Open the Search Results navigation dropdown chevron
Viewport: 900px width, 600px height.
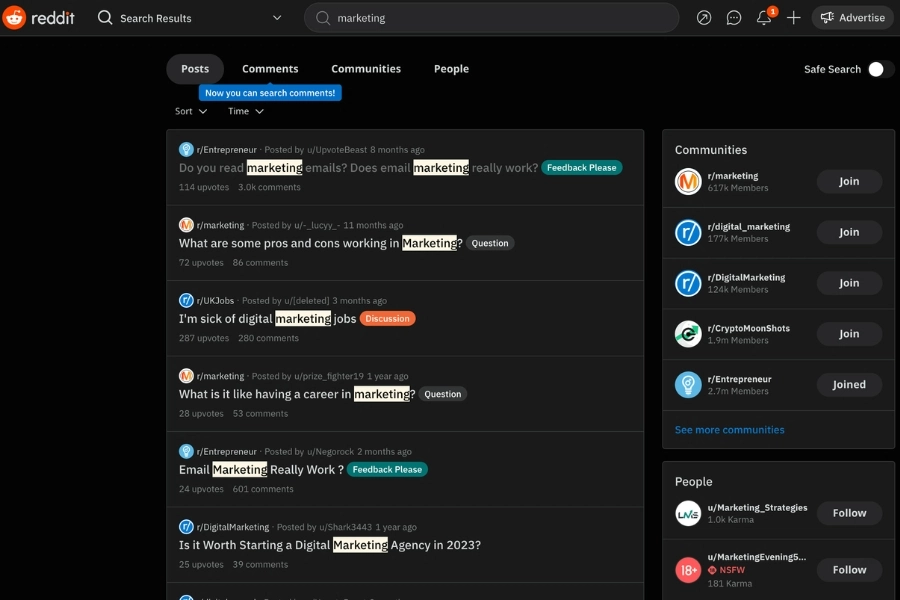(277, 18)
